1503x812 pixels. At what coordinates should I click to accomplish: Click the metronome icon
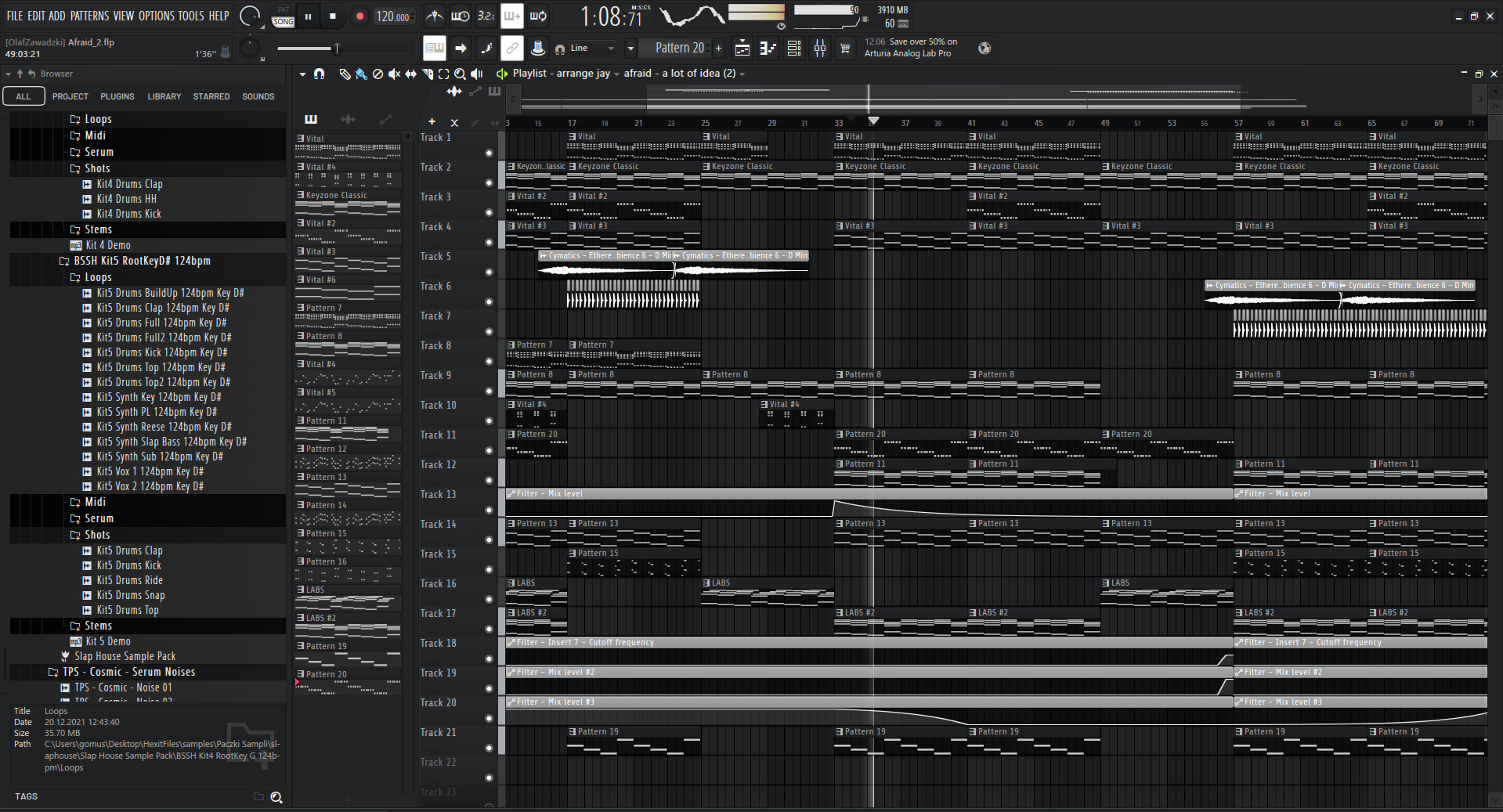pyautogui.click(x=434, y=16)
